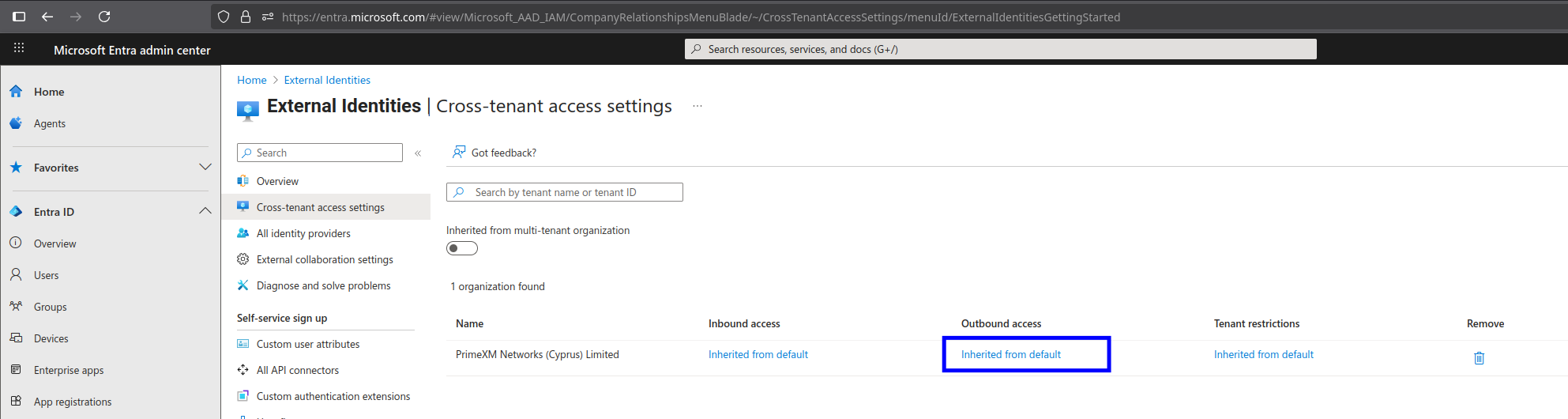Collapse the blade menu with double chevron
Screen dimensions: 1568x419
(418, 153)
